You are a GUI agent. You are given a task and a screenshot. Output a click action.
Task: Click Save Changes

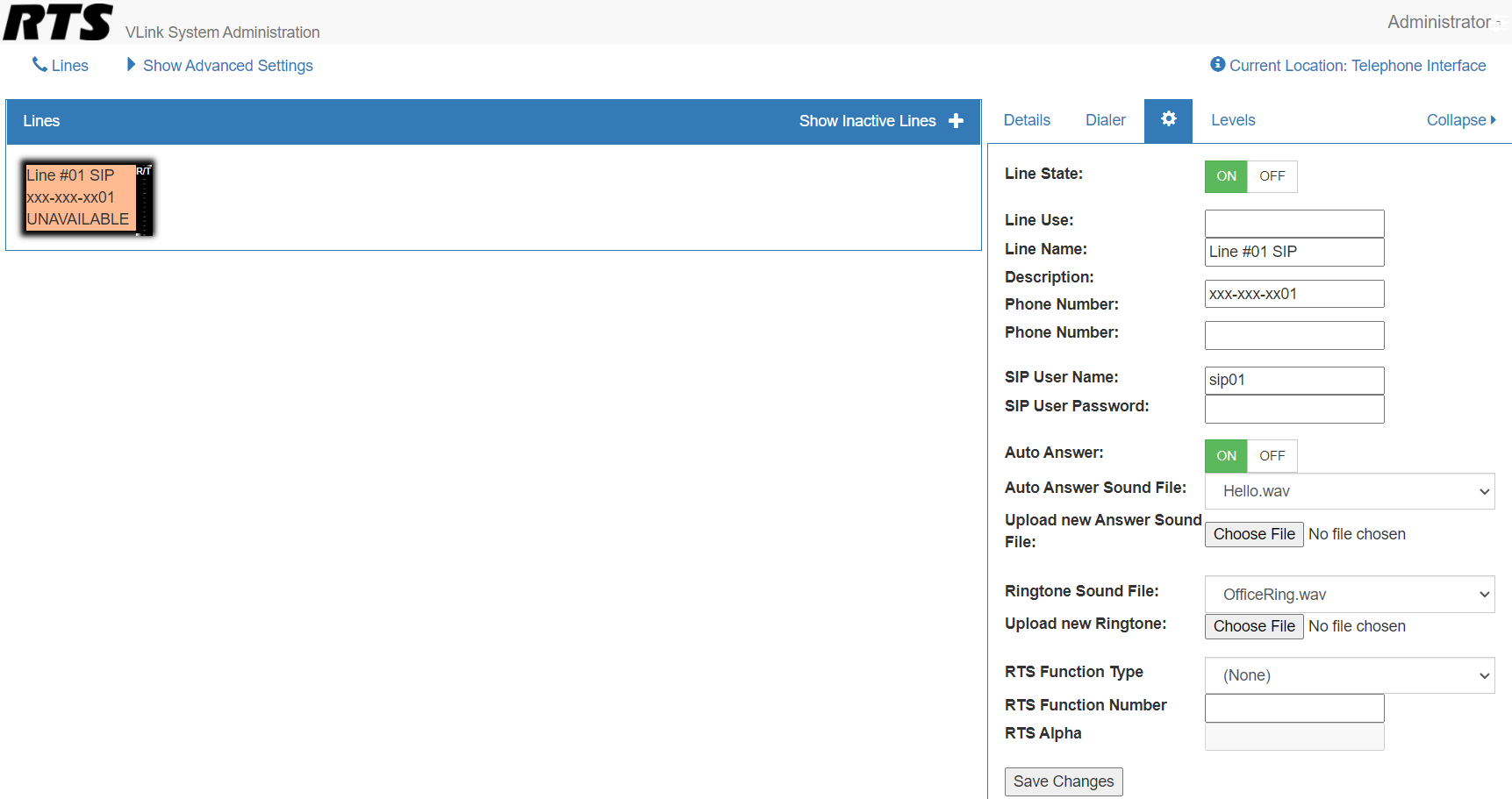point(1063,781)
